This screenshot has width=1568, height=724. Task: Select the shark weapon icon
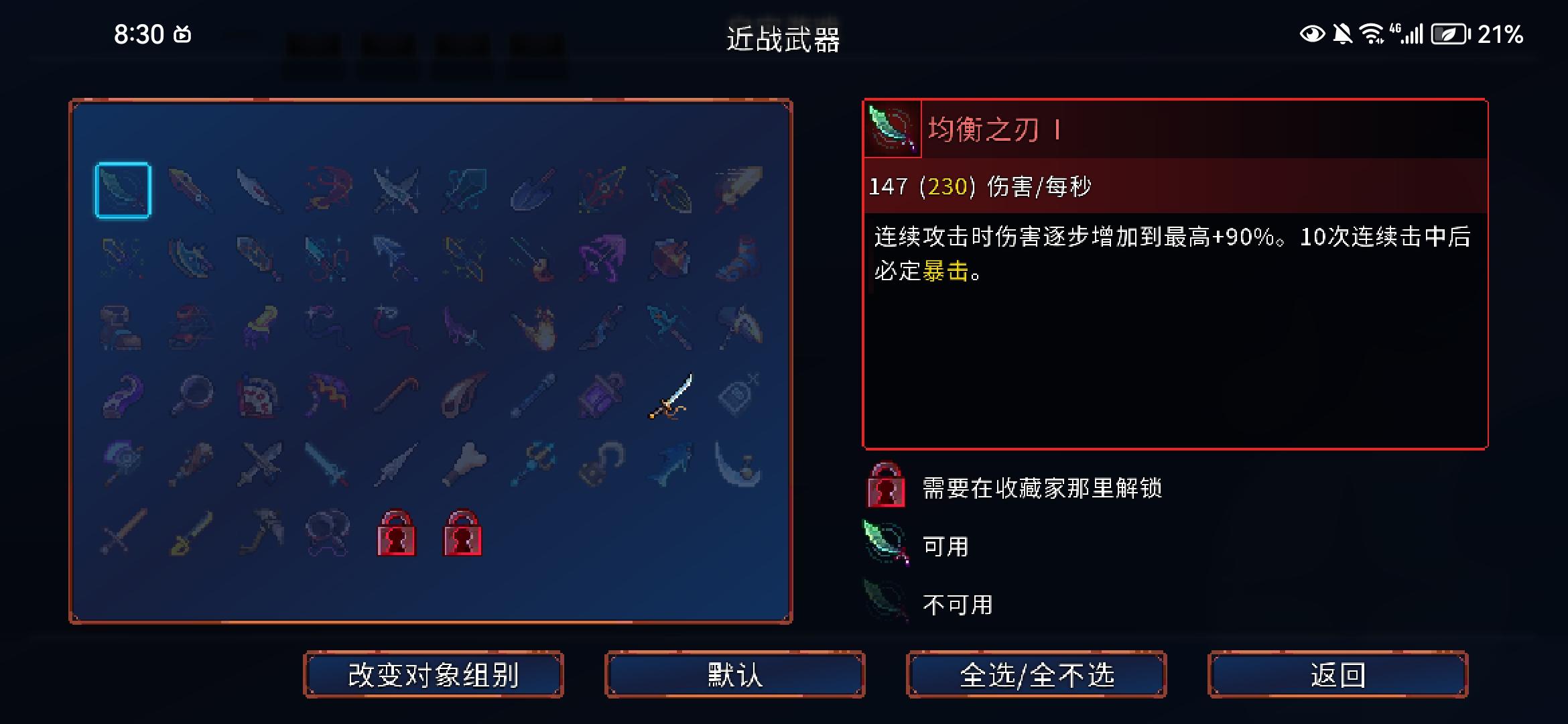(670, 464)
